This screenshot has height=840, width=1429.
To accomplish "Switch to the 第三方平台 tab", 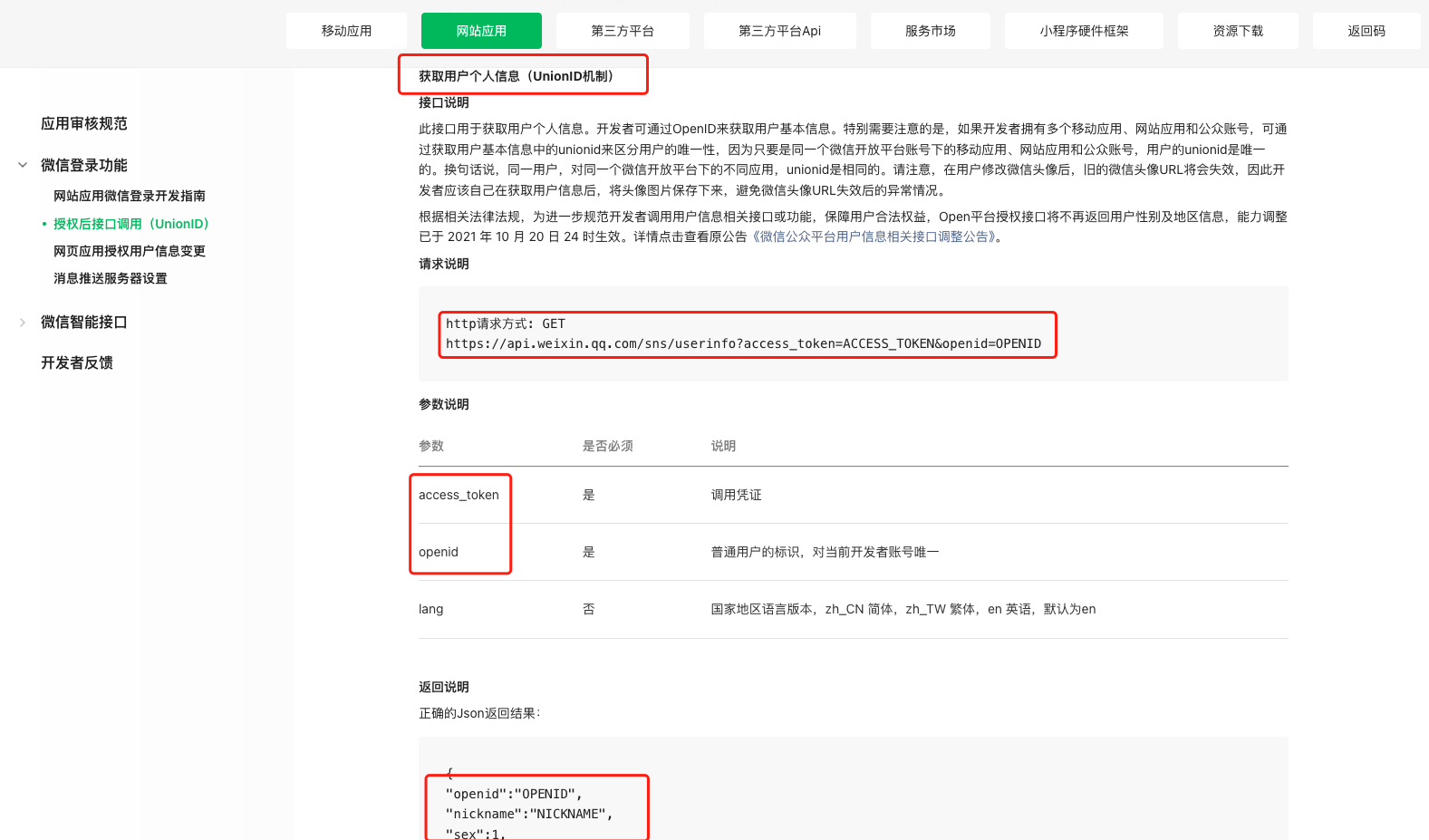I will [x=623, y=31].
